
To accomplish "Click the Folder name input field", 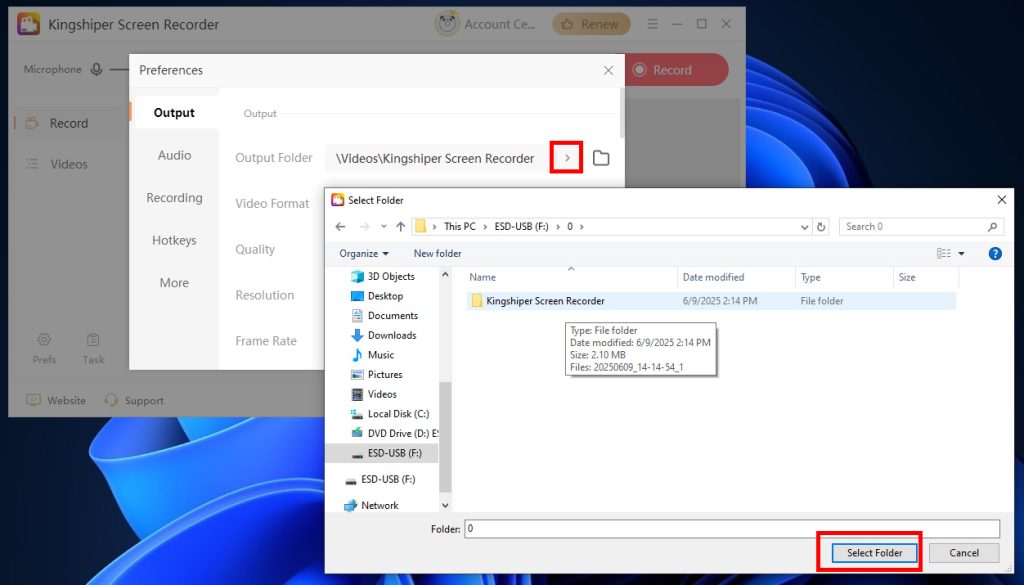I will (731, 529).
